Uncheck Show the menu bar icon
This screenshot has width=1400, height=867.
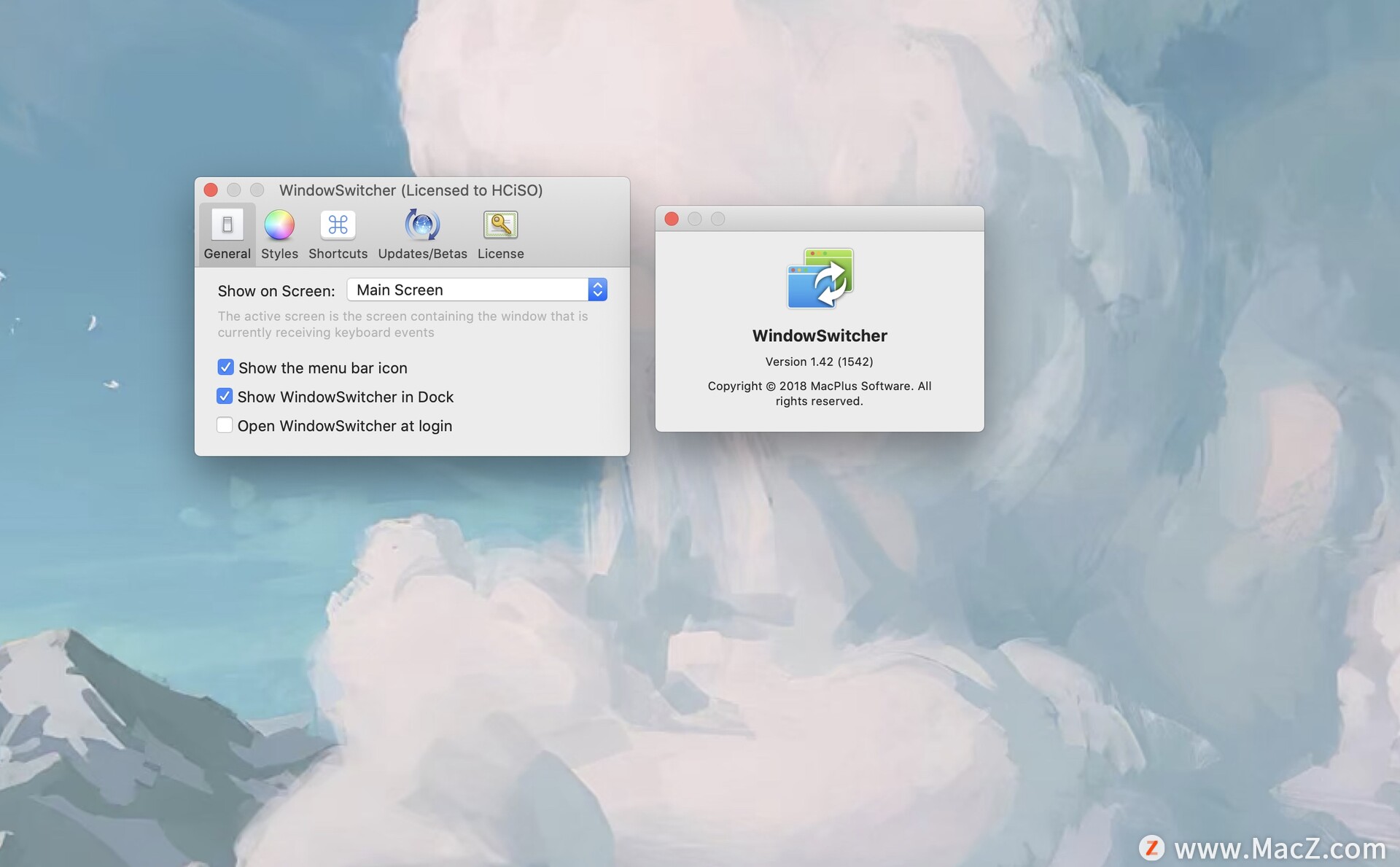tap(225, 367)
